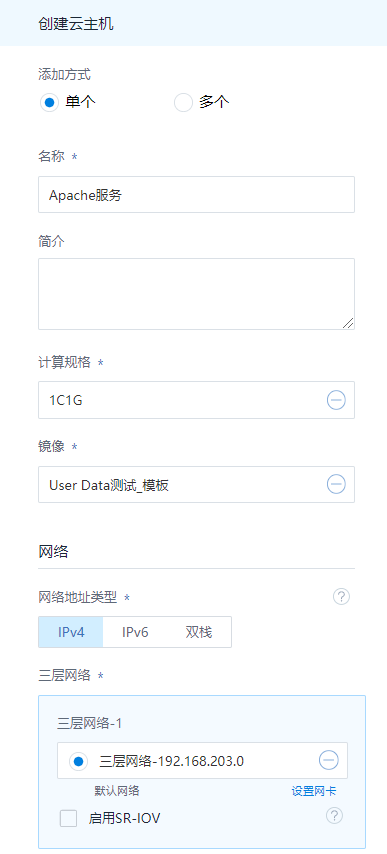Select the 单个 add mode radio
Viewport: 387px width, 854px height.
click(x=49, y=102)
